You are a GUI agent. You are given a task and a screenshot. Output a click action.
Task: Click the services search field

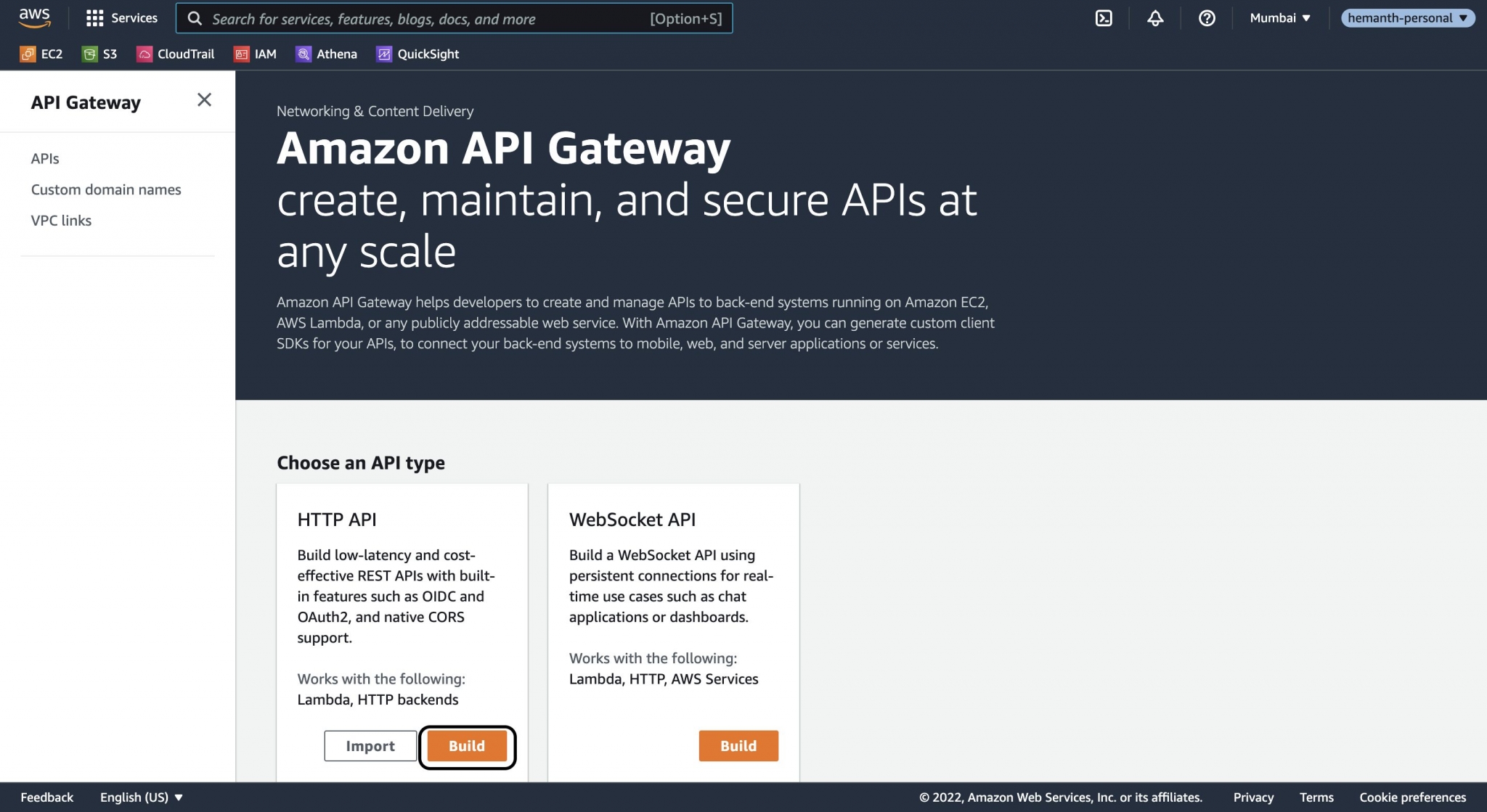coord(456,18)
